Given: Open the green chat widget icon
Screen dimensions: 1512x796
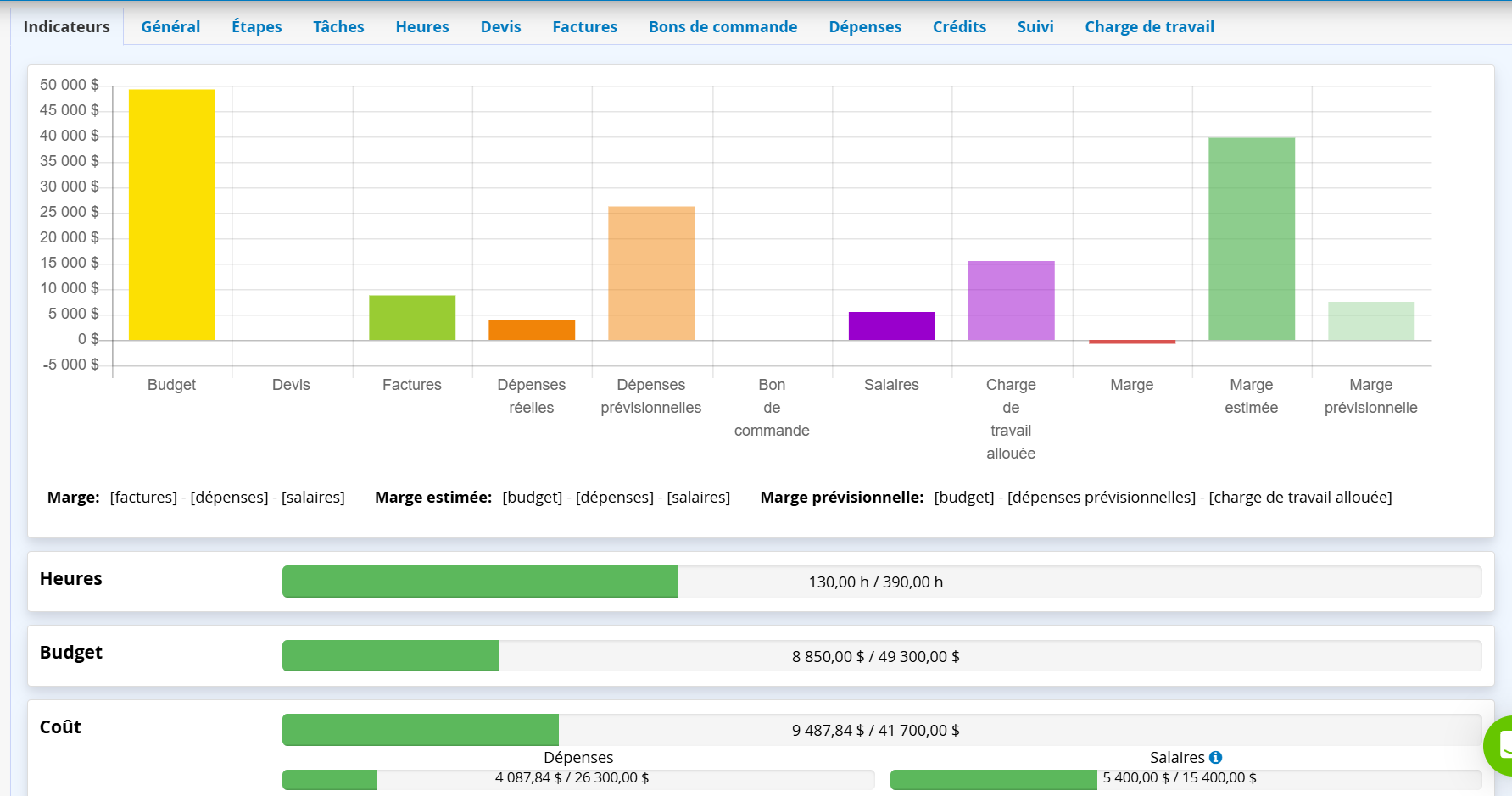Looking at the screenshot, I should point(1499,746).
